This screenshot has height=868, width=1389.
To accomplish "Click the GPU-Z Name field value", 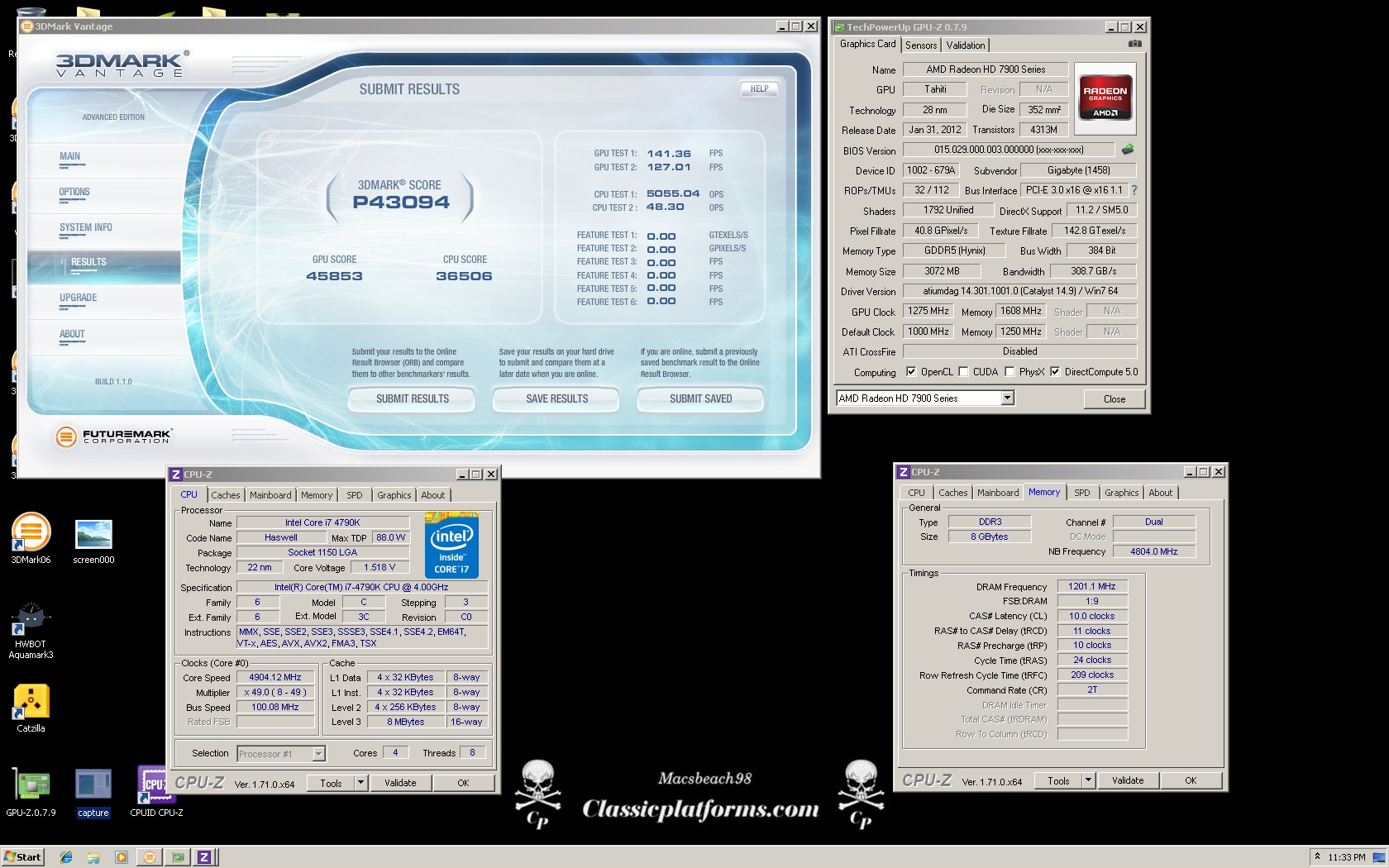I will 986,69.
